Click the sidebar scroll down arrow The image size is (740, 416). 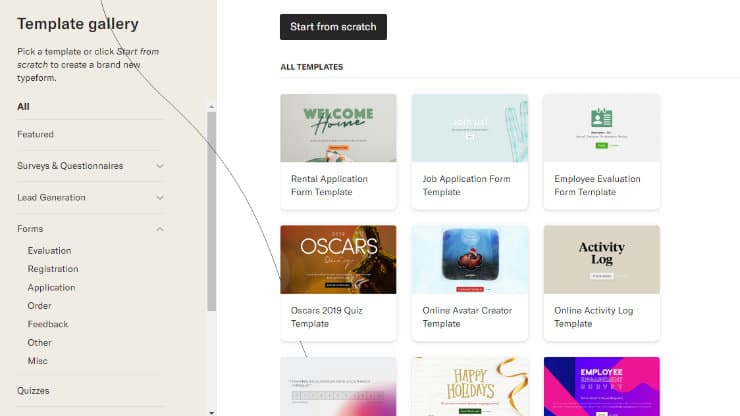211,410
